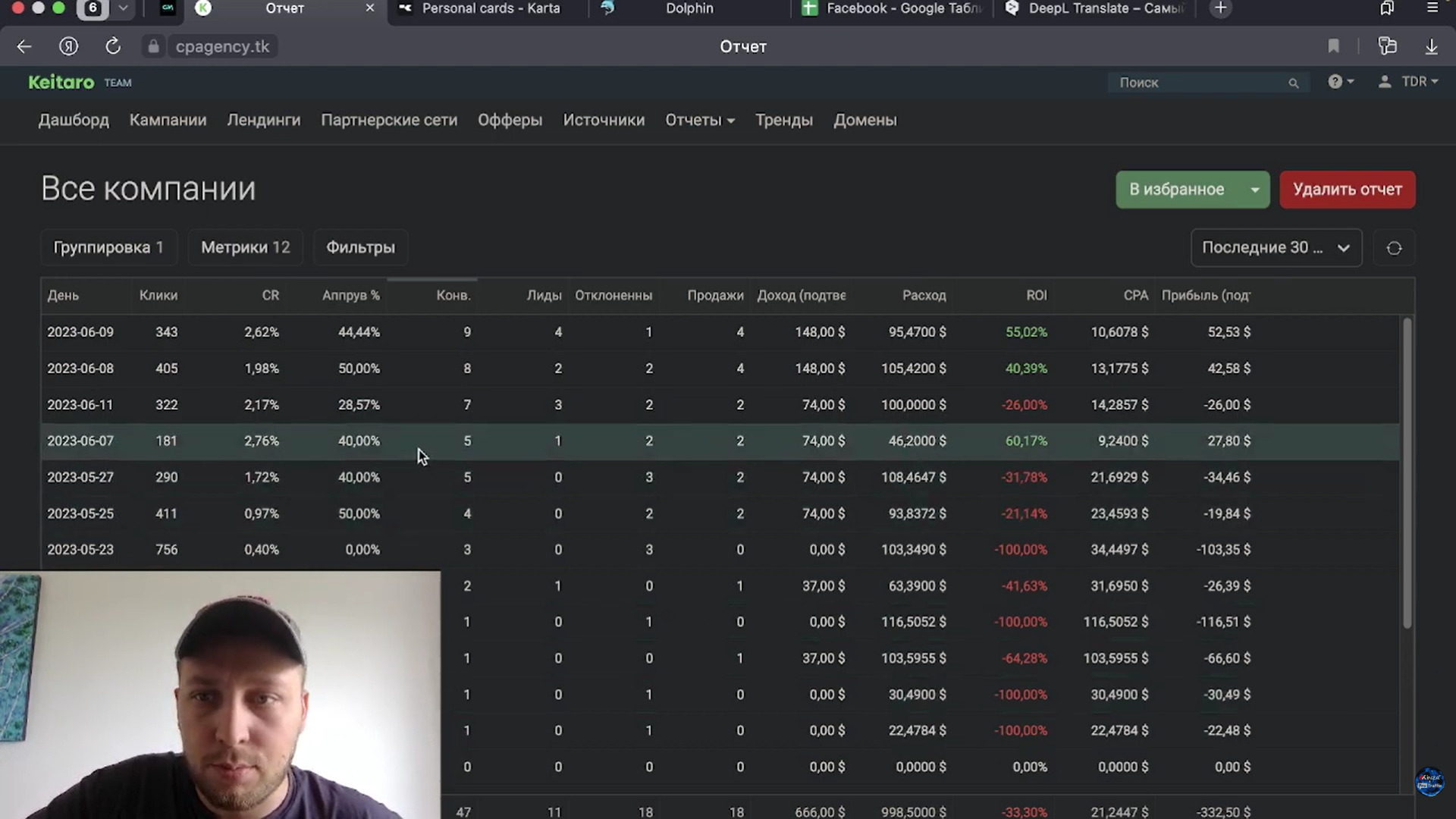Open the Yandex home icon in toolbar
1456x819 pixels.
[69, 47]
